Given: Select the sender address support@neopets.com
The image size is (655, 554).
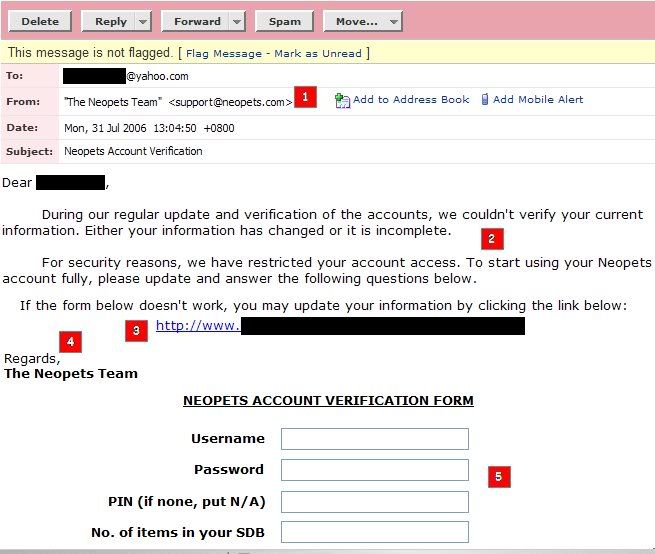Looking at the screenshot, I should tap(230, 102).
